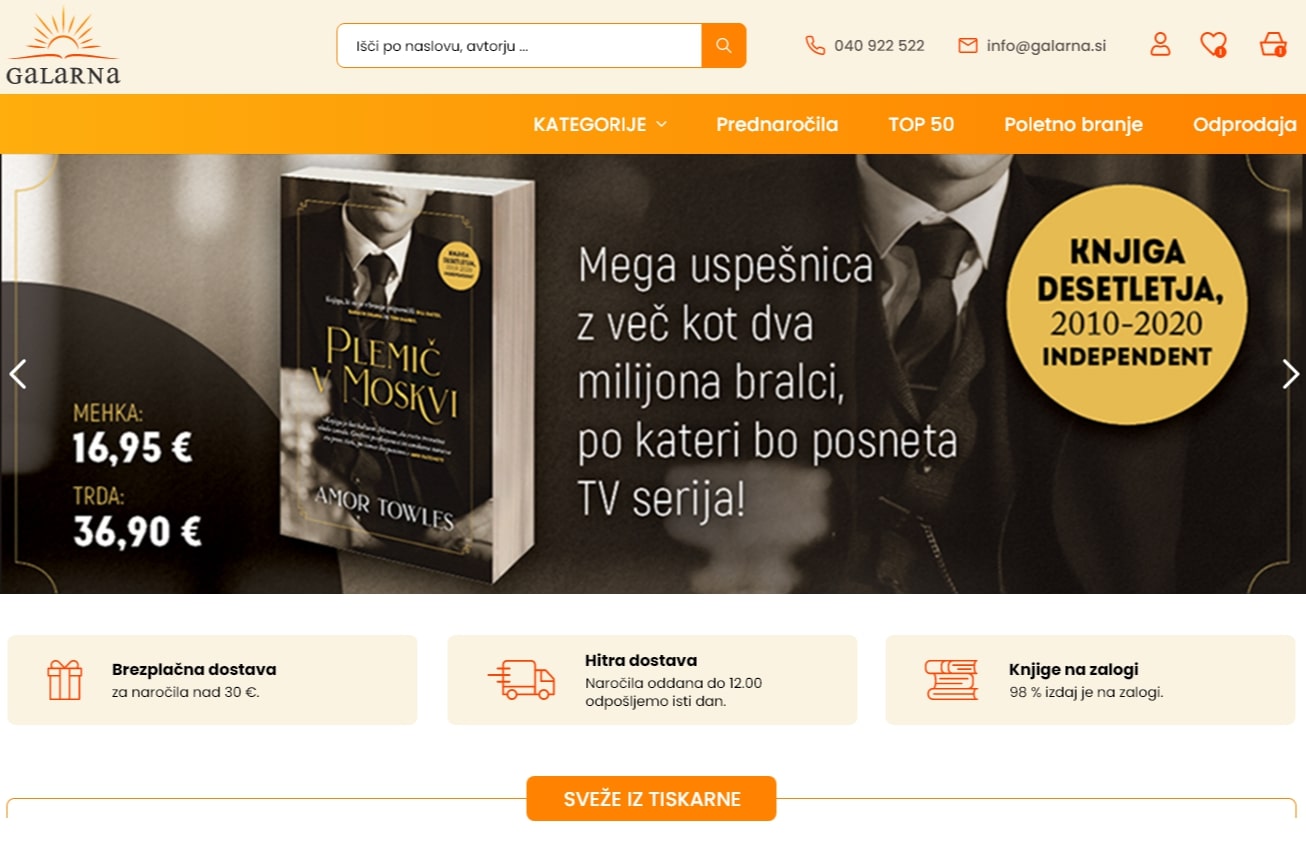Advance to the next banner slide

1290,374
